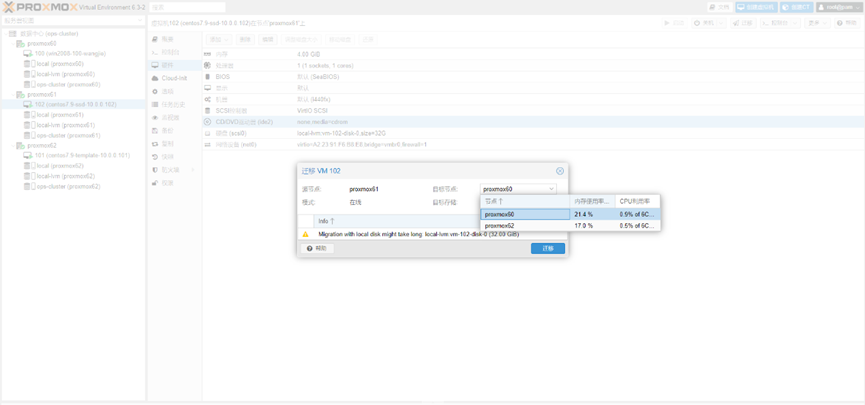Select storage ops-cluster (proxmox61)

coord(68,135)
